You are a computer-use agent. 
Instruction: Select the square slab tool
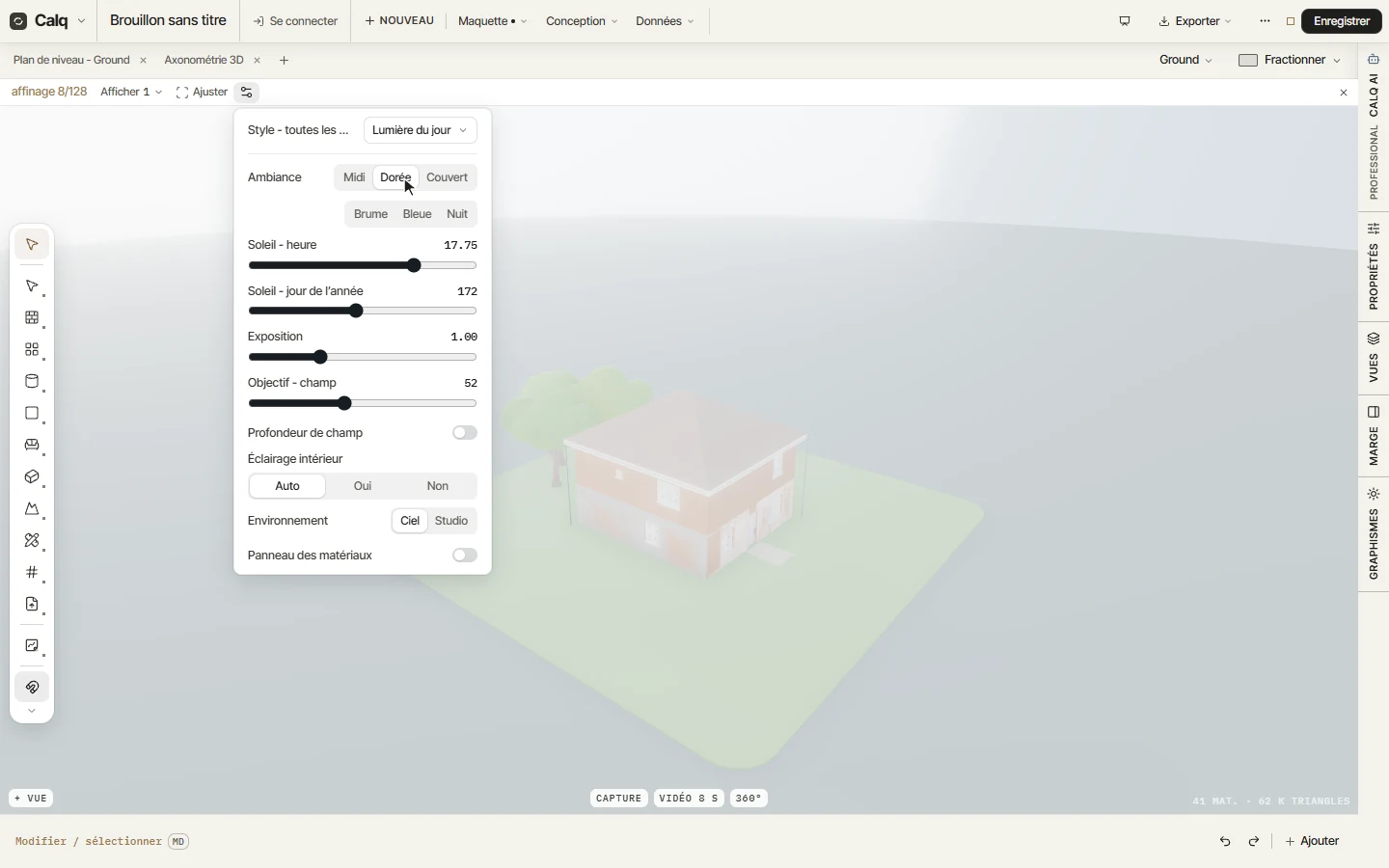[32, 414]
